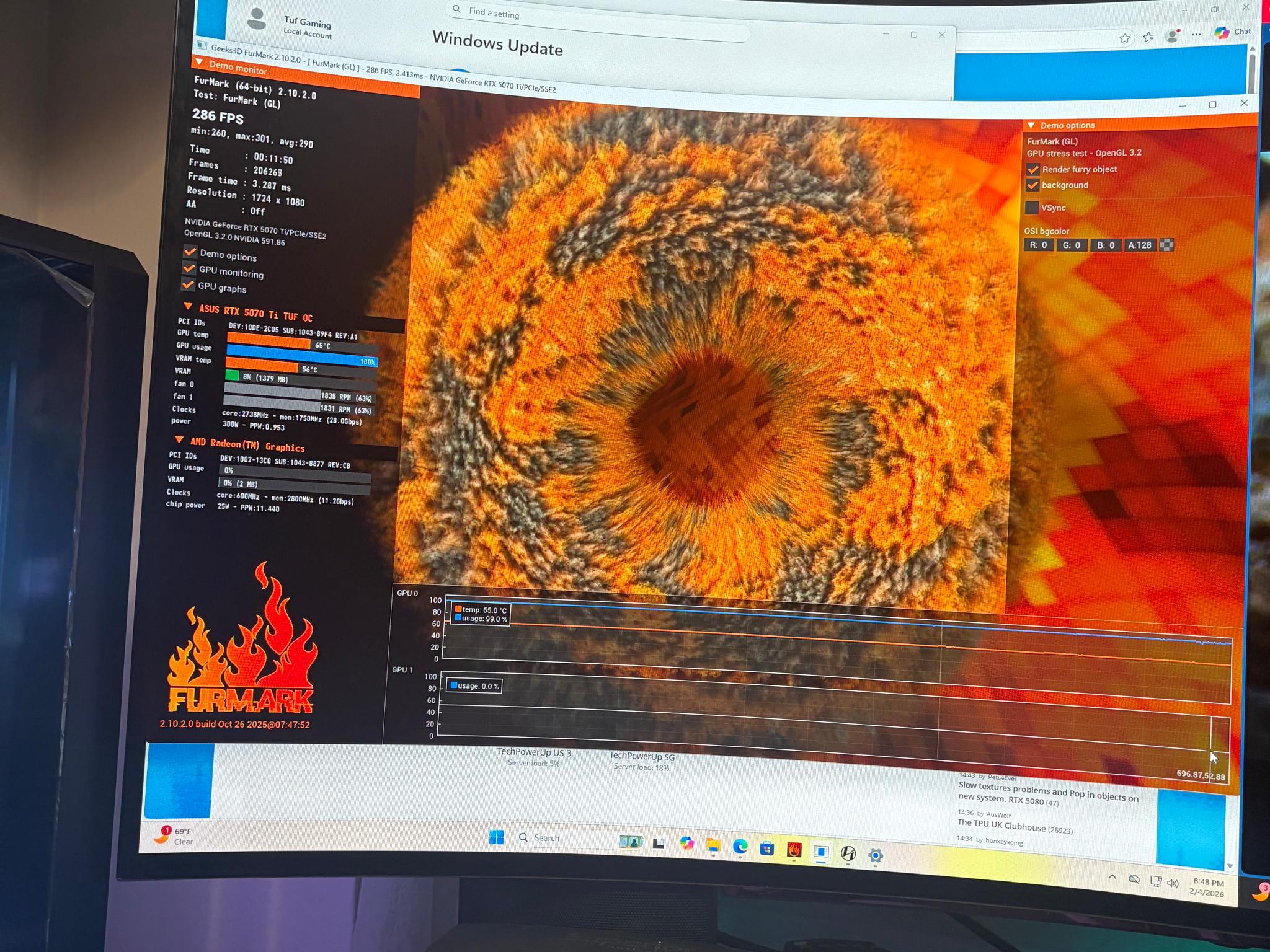
Task: Click the TechPowerUp US-3 server entry
Action: [x=534, y=757]
